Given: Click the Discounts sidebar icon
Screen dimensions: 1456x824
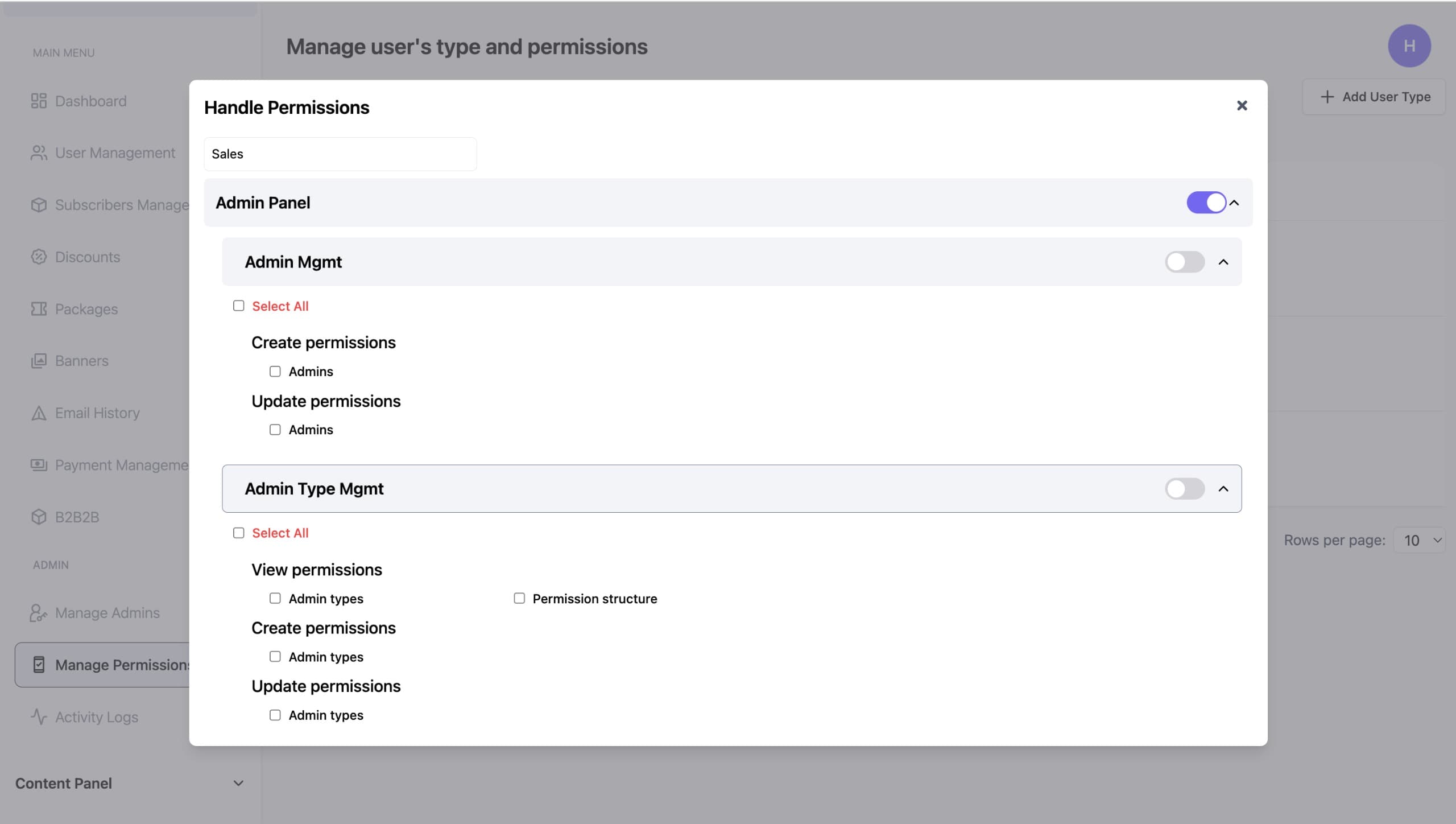Looking at the screenshot, I should tap(38, 257).
